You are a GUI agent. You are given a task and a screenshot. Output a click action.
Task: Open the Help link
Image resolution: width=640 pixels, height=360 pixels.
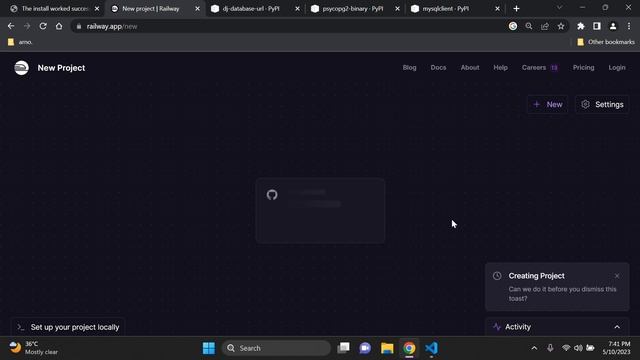click(500, 68)
